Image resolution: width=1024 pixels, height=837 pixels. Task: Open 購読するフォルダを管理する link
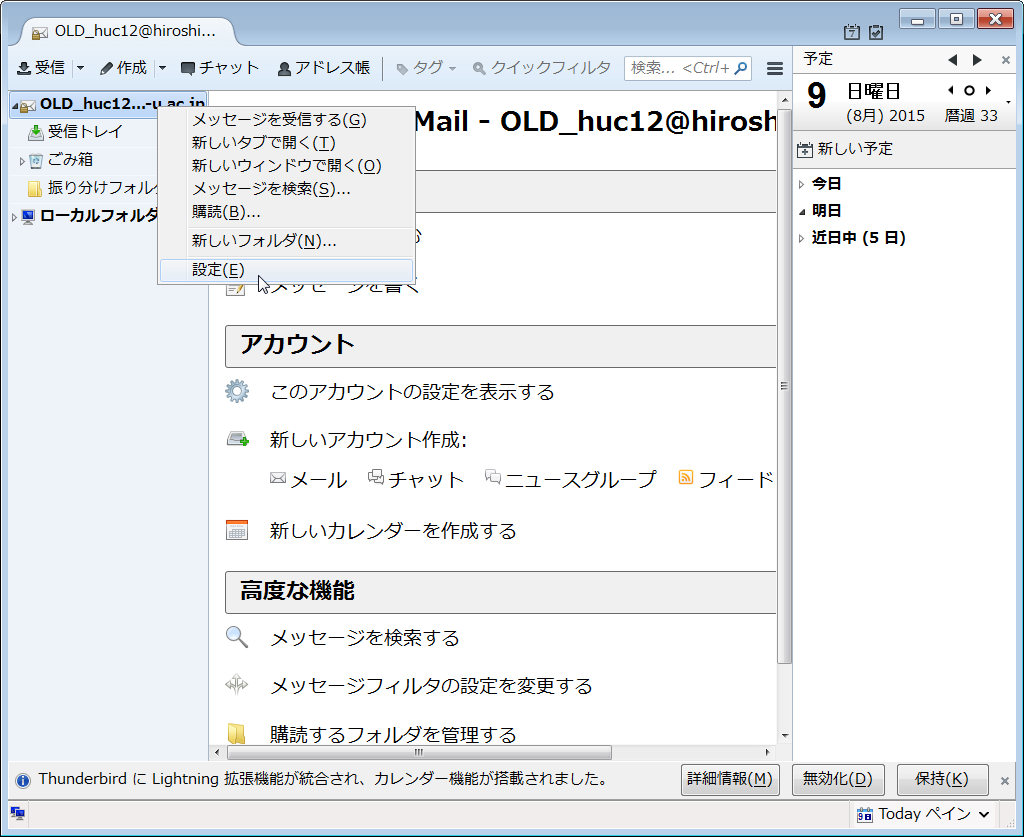coord(392,734)
